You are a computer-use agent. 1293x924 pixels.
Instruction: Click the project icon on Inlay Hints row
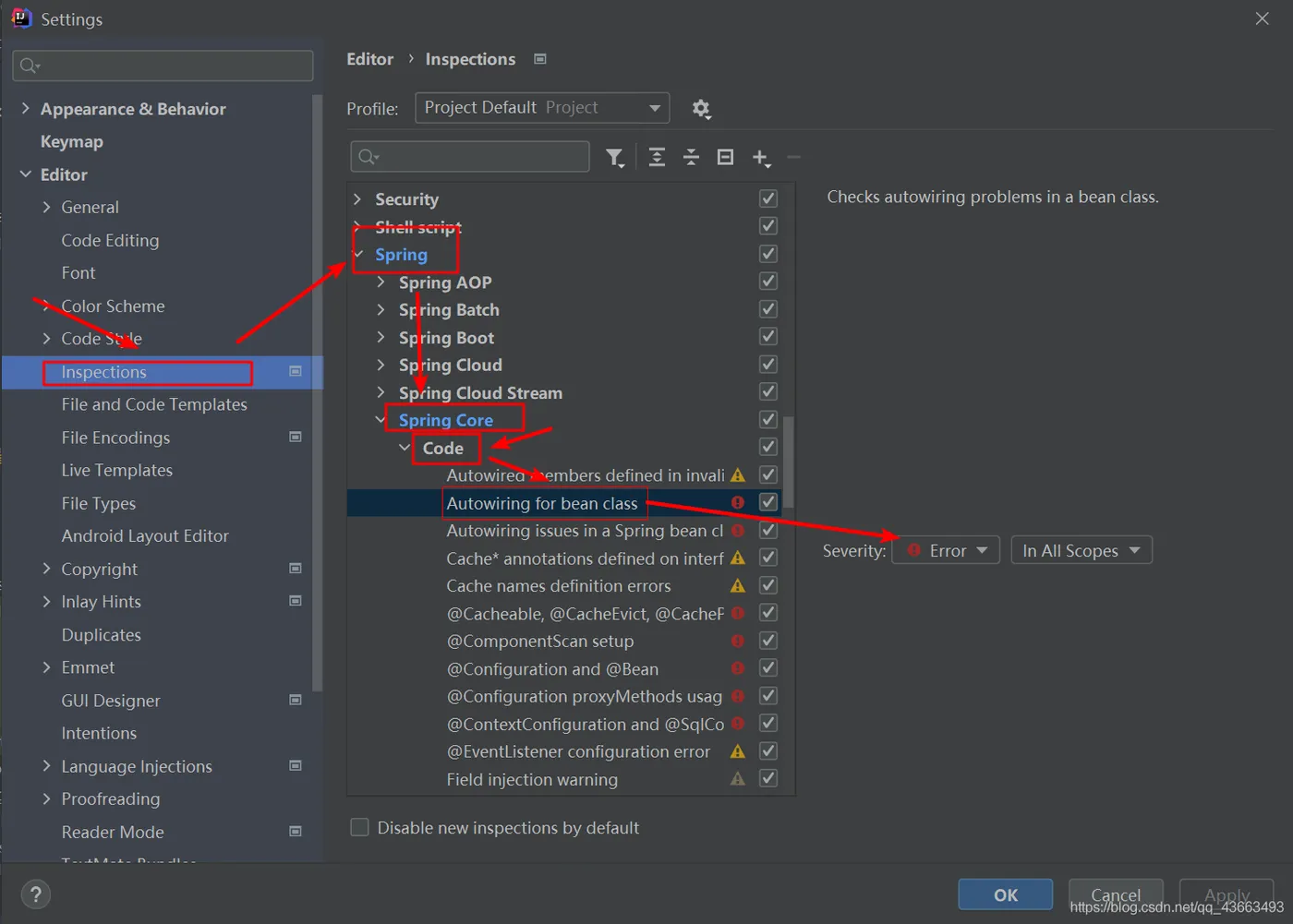point(296,601)
